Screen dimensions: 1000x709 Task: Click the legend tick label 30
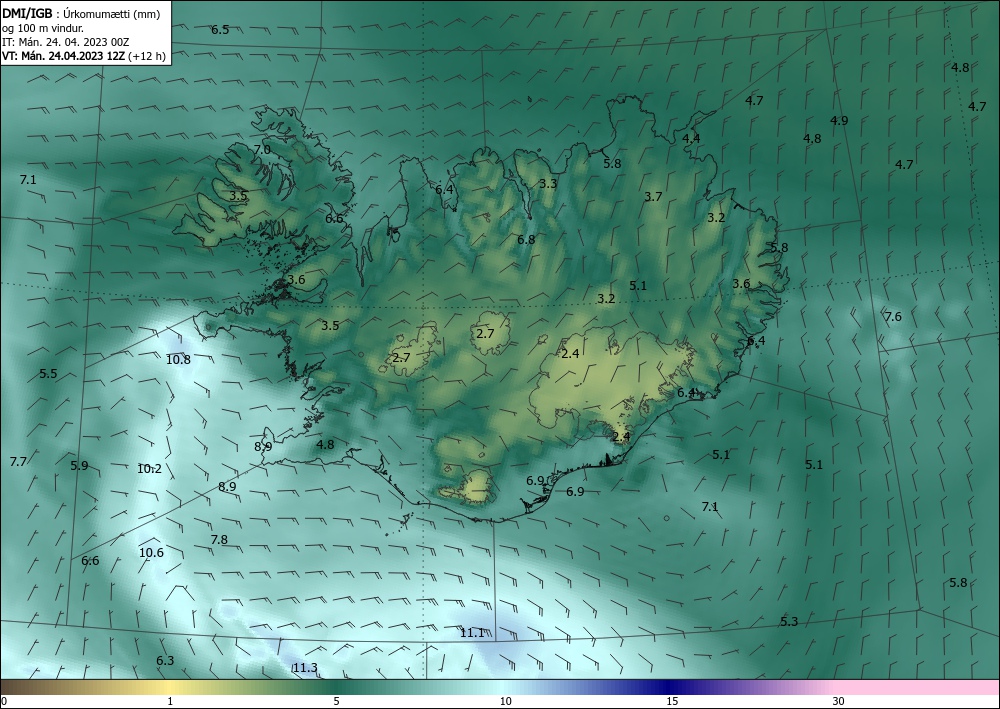(x=839, y=702)
